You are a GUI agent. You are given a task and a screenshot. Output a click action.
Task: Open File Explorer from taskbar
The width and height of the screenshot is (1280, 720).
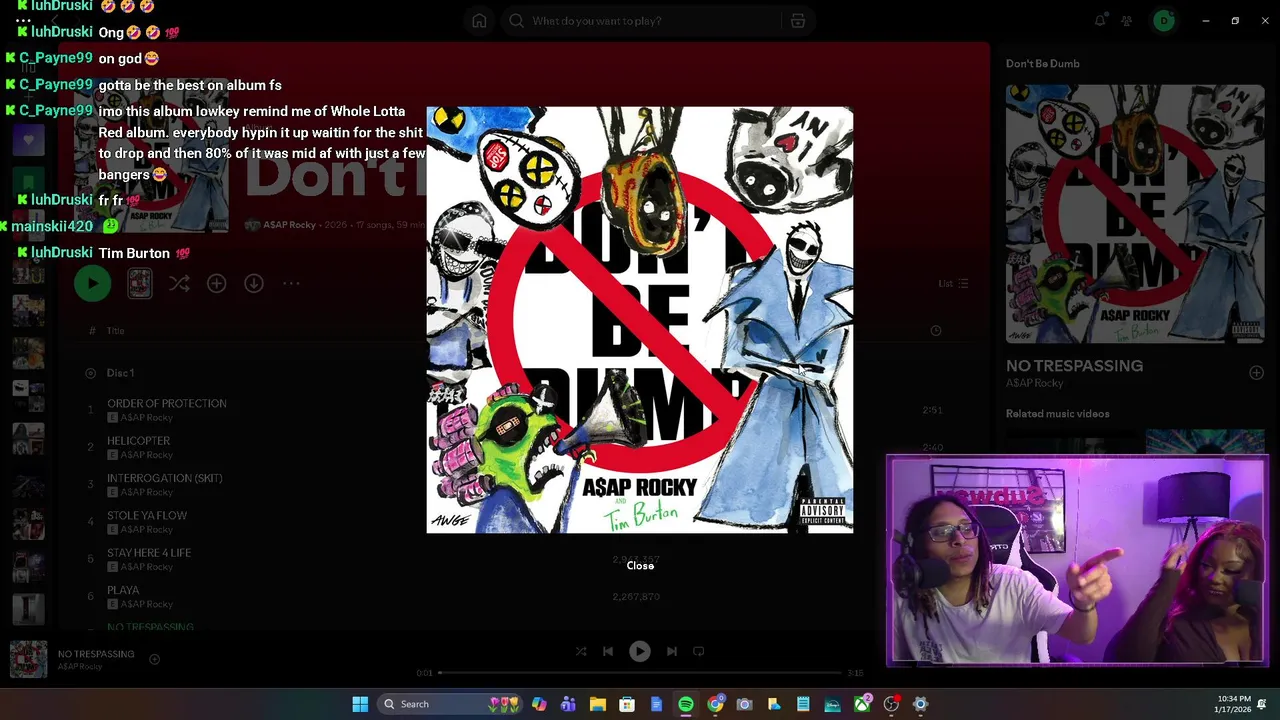click(598, 704)
